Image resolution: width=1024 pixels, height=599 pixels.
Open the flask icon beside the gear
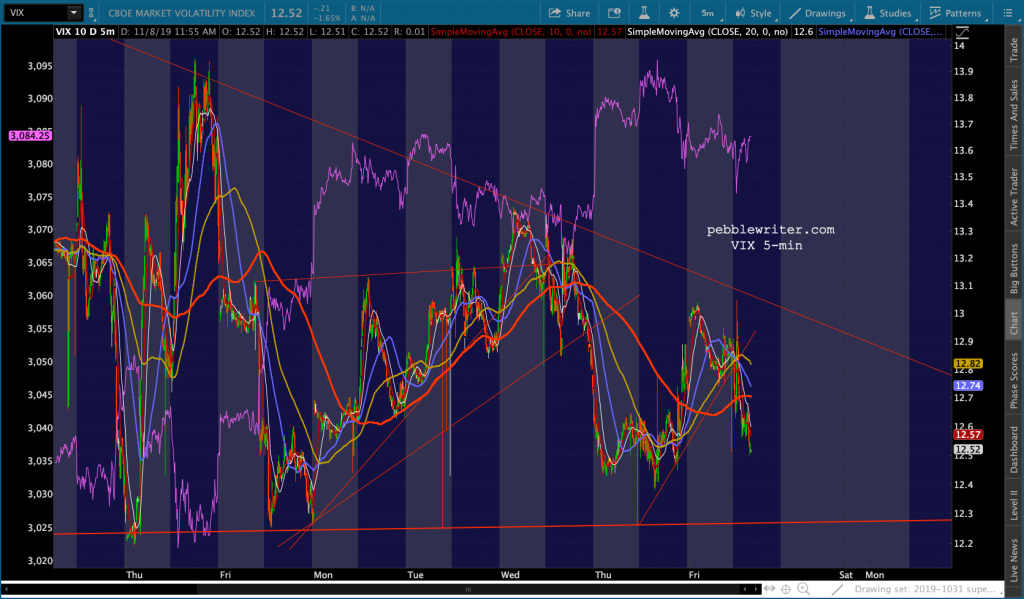pos(644,13)
